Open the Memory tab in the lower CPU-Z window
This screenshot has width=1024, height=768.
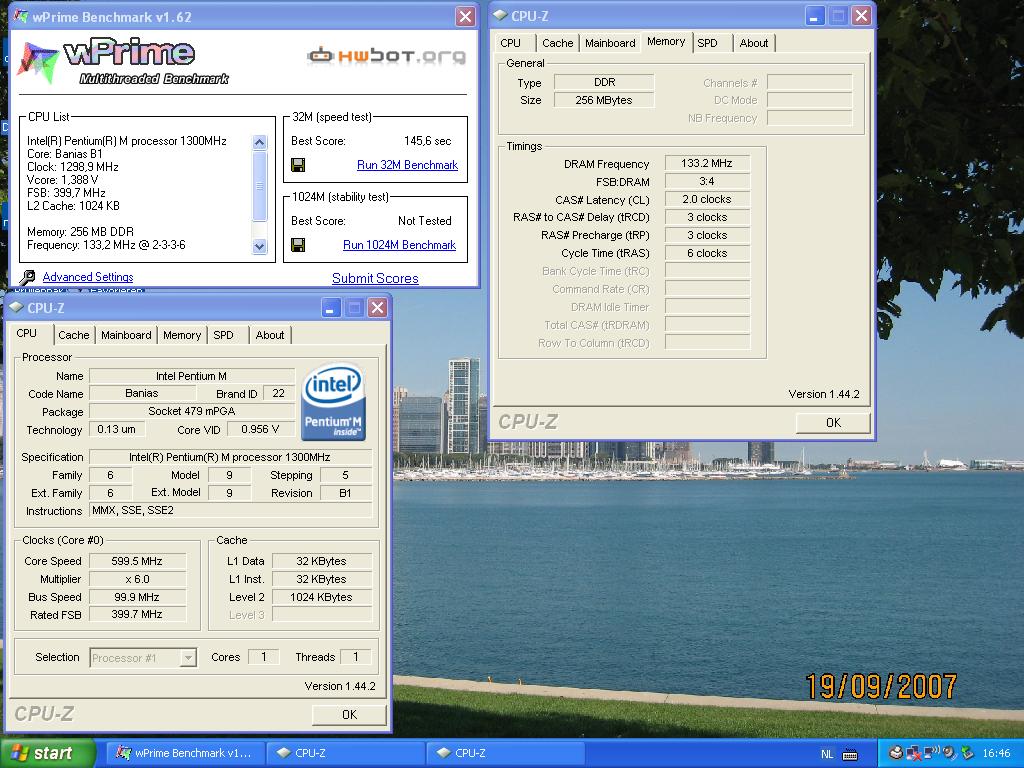pyautogui.click(x=182, y=335)
